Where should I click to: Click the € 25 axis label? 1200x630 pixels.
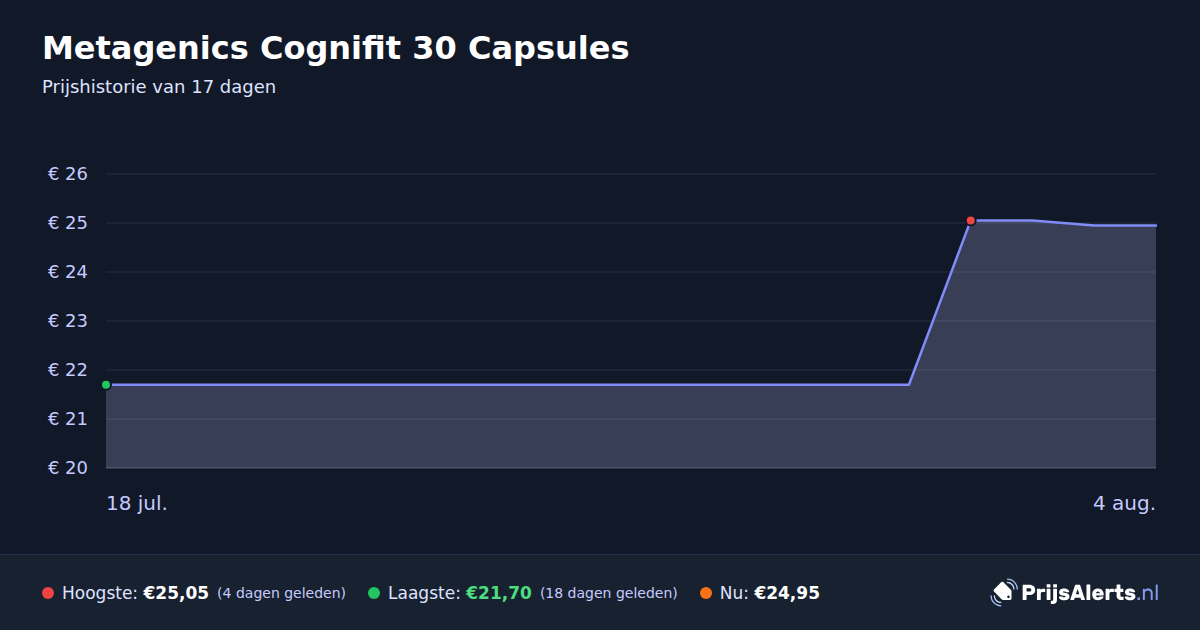[68, 223]
